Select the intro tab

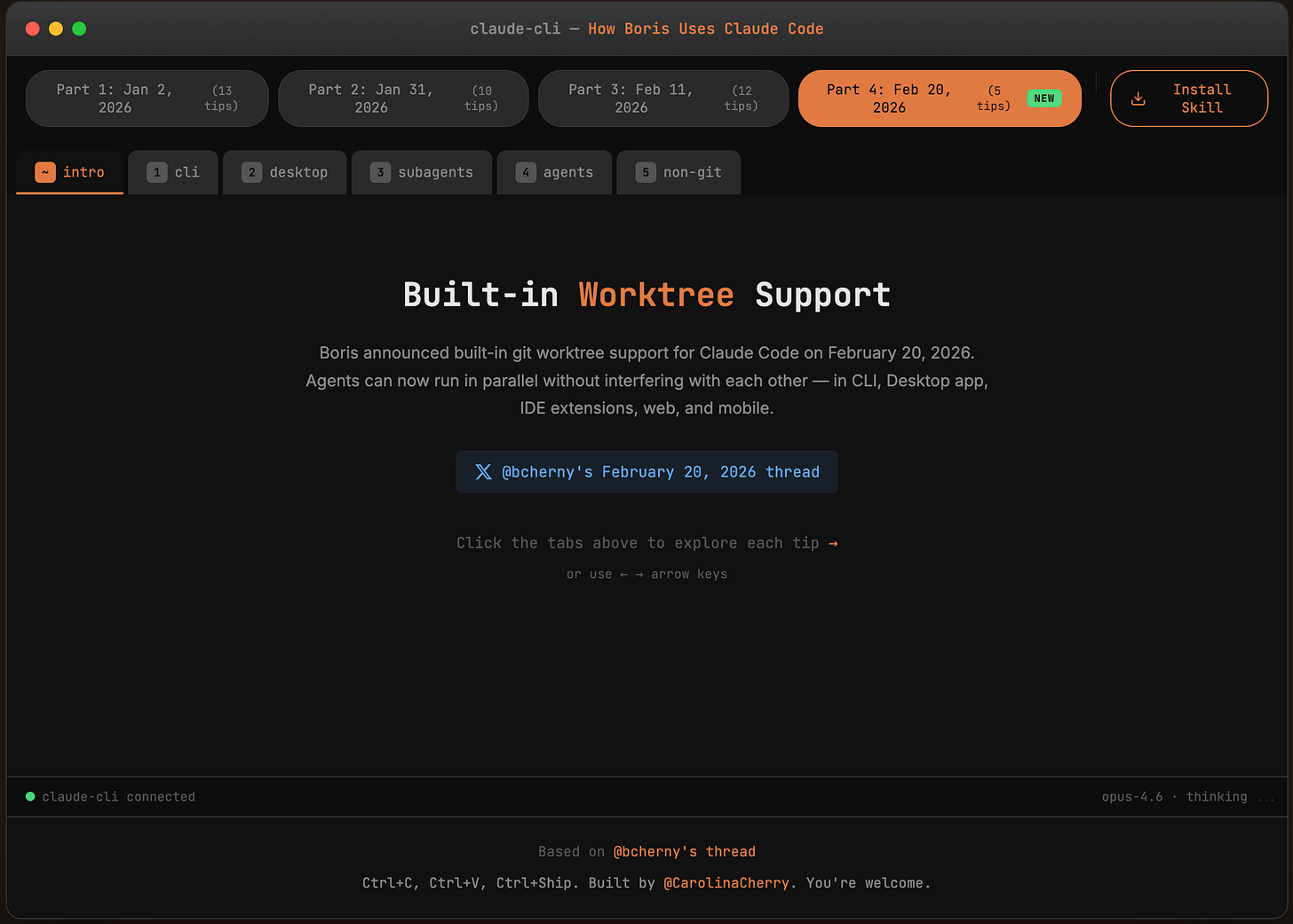tap(70, 172)
